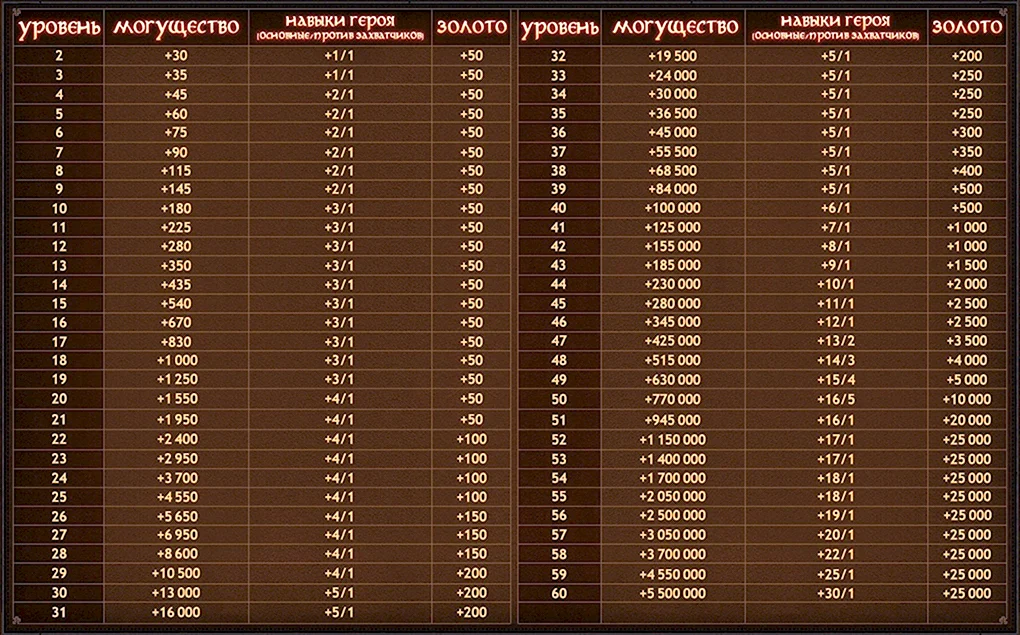Click the skills value +1/1 at level 2

tap(339, 56)
